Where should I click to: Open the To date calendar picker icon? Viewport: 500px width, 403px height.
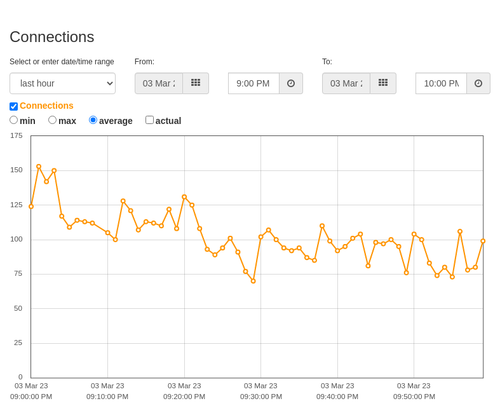(x=383, y=83)
